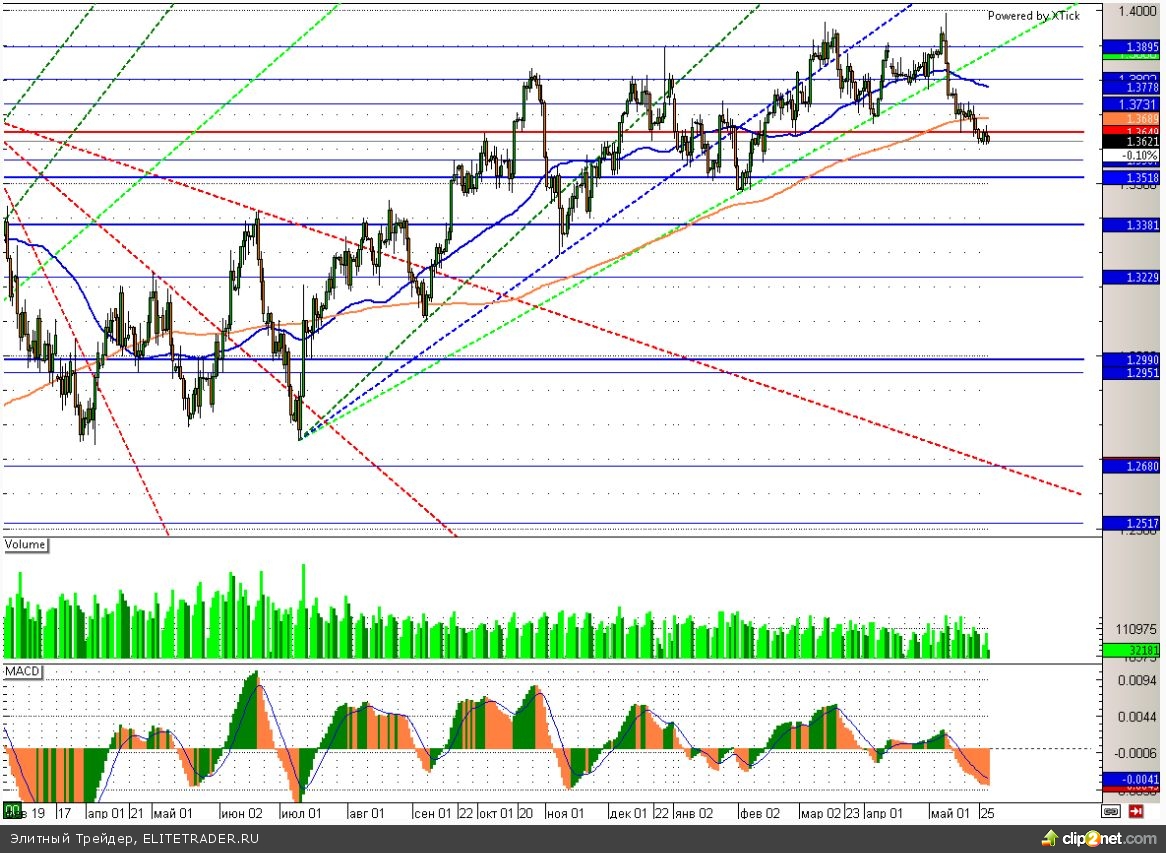The height and width of the screenshot is (853, 1166).
Task: Click the авг 01 date marker
Action: point(367,813)
